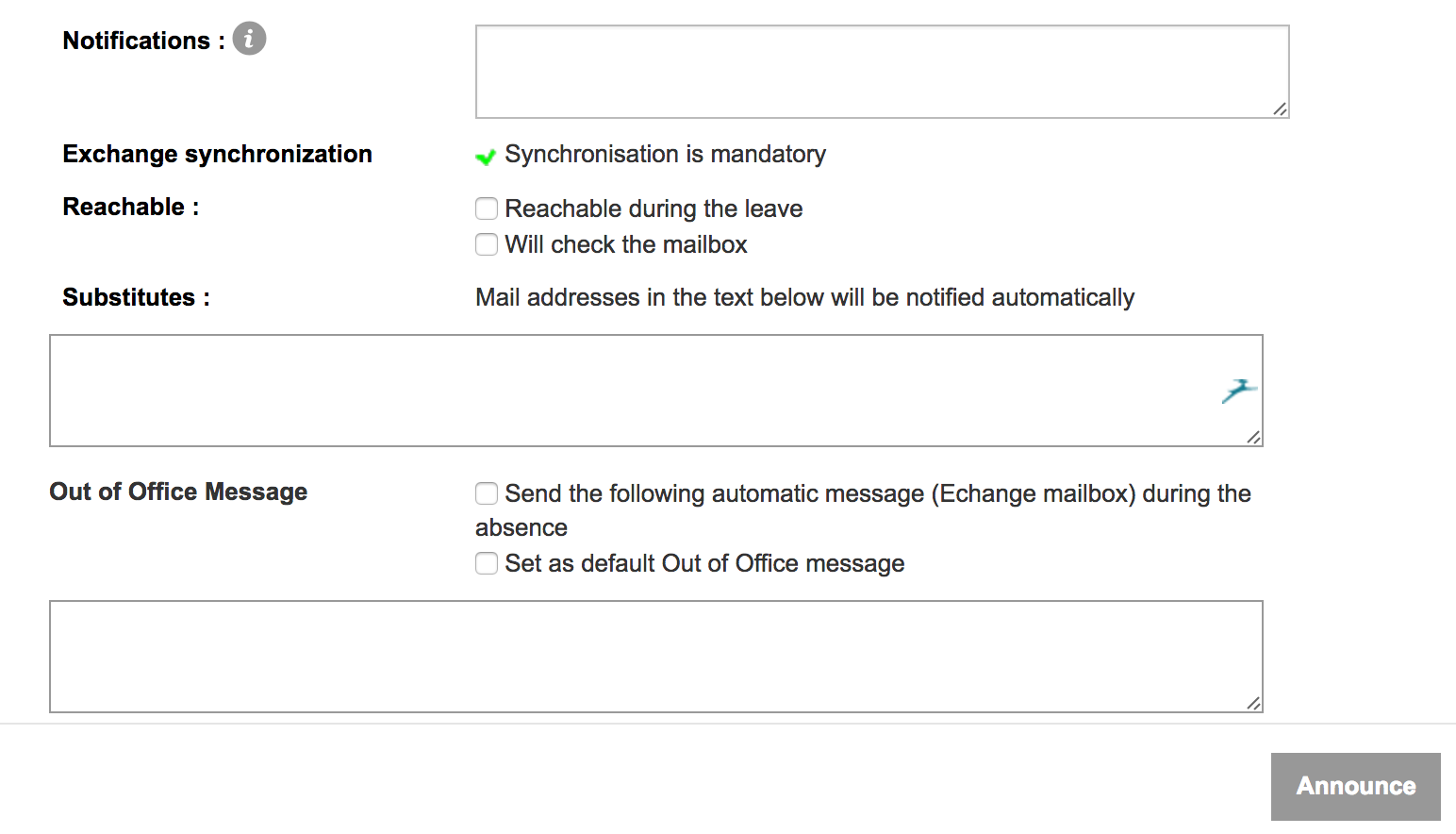Viewport: 1456px width, 834px height.
Task: Click the green checkmark synchronisation icon
Action: point(486,157)
